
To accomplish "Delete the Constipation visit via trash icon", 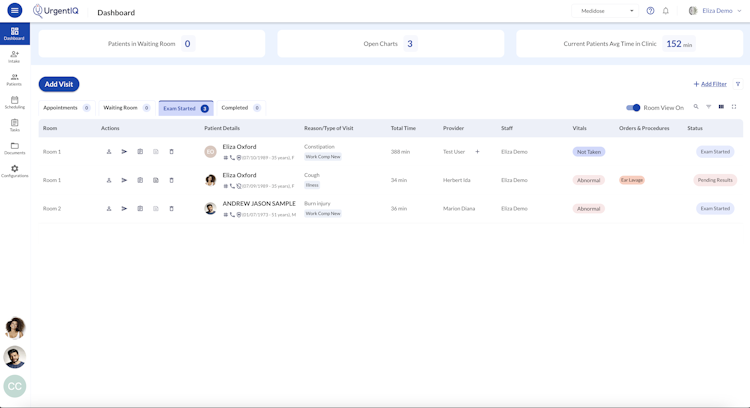I will [171, 152].
